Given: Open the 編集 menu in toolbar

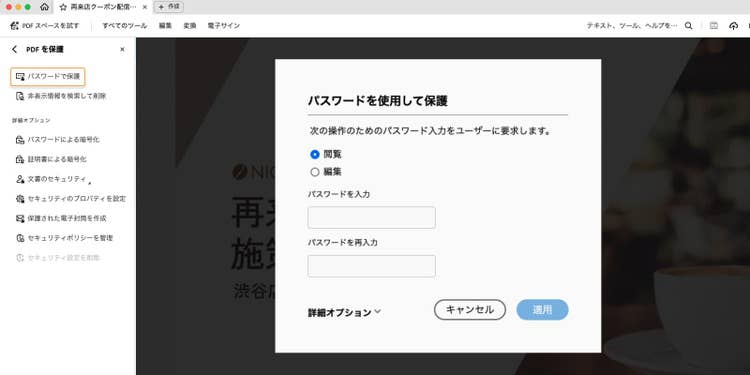Looking at the screenshot, I should [165, 26].
